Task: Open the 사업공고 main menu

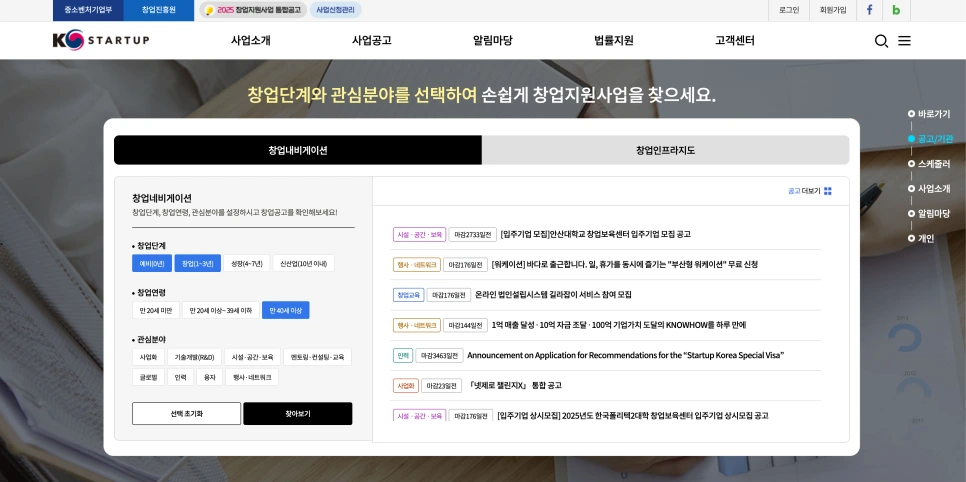Action: (x=371, y=41)
